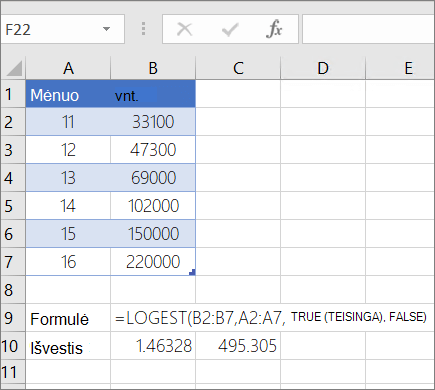Select column D header

pos(323,68)
